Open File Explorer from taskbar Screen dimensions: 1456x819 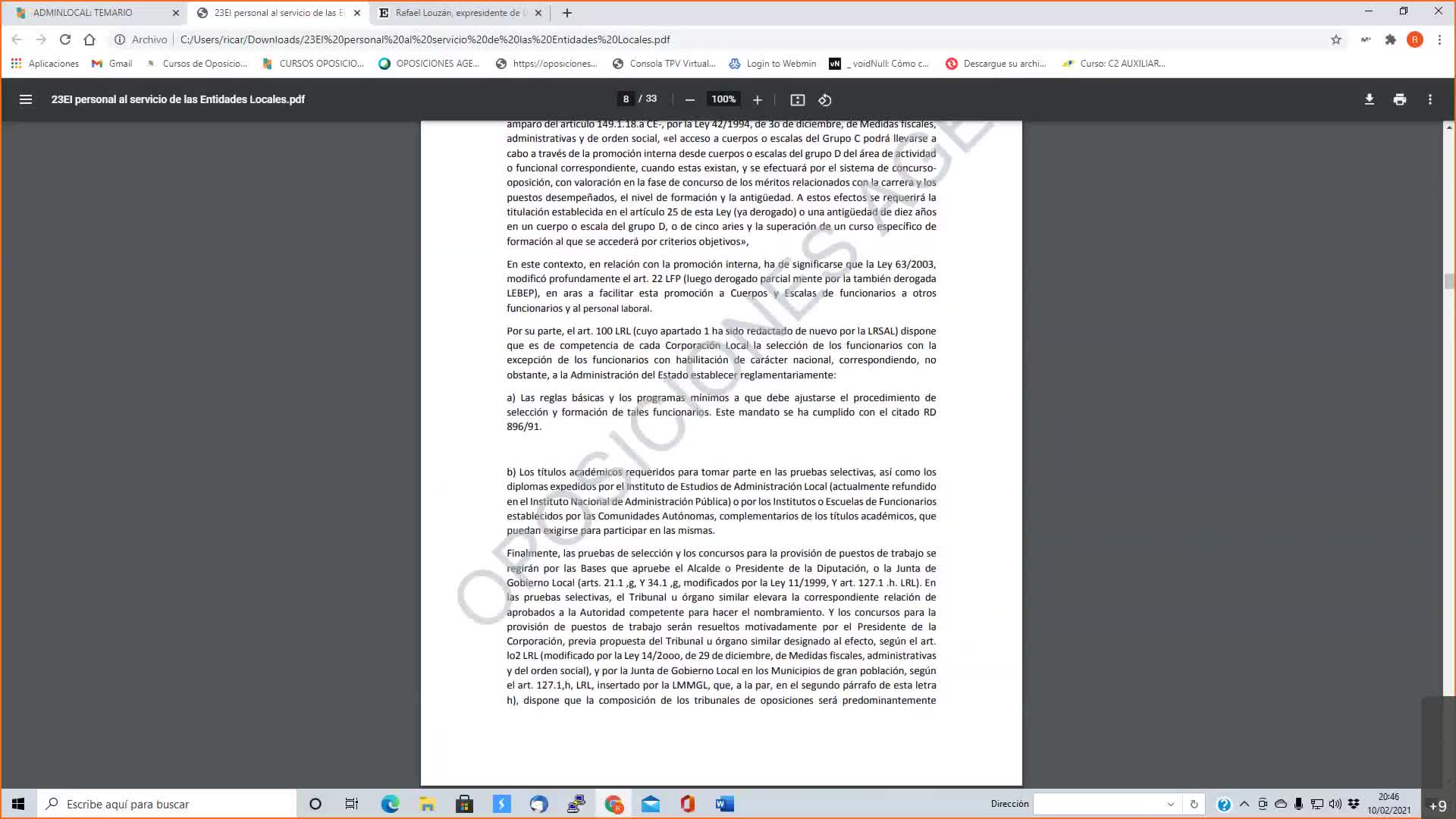tap(427, 804)
